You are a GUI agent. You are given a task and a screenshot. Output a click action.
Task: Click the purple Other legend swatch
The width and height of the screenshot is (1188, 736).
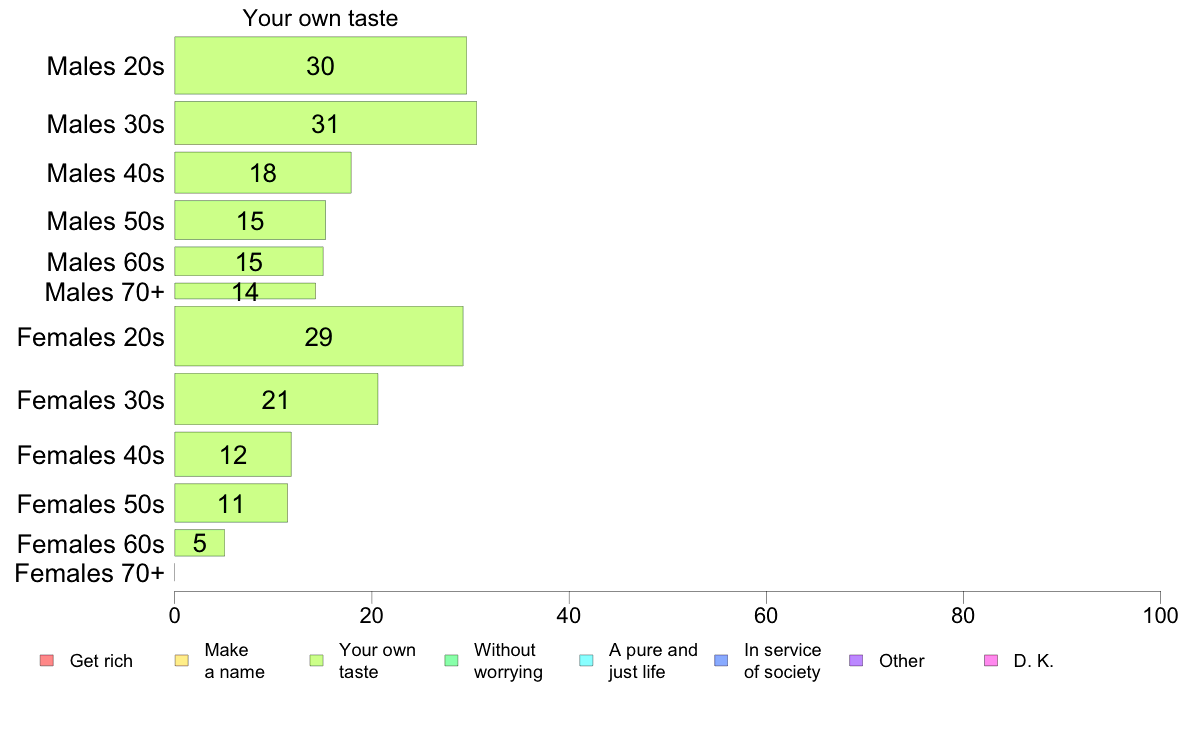[x=855, y=660]
